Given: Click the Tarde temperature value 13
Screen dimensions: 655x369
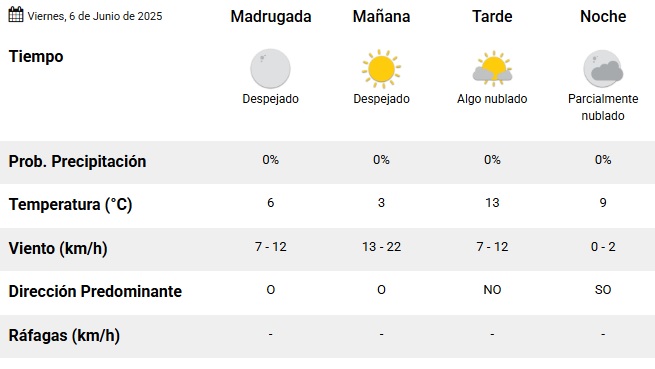Looking at the screenshot, I should (x=492, y=203).
